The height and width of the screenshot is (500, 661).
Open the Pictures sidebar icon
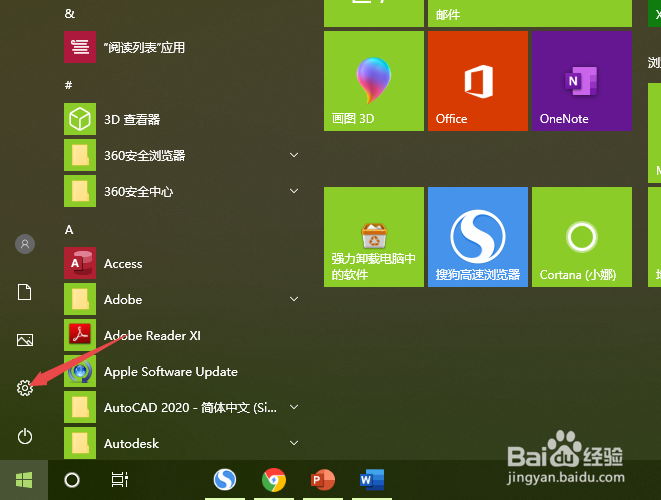click(x=25, y=340)
